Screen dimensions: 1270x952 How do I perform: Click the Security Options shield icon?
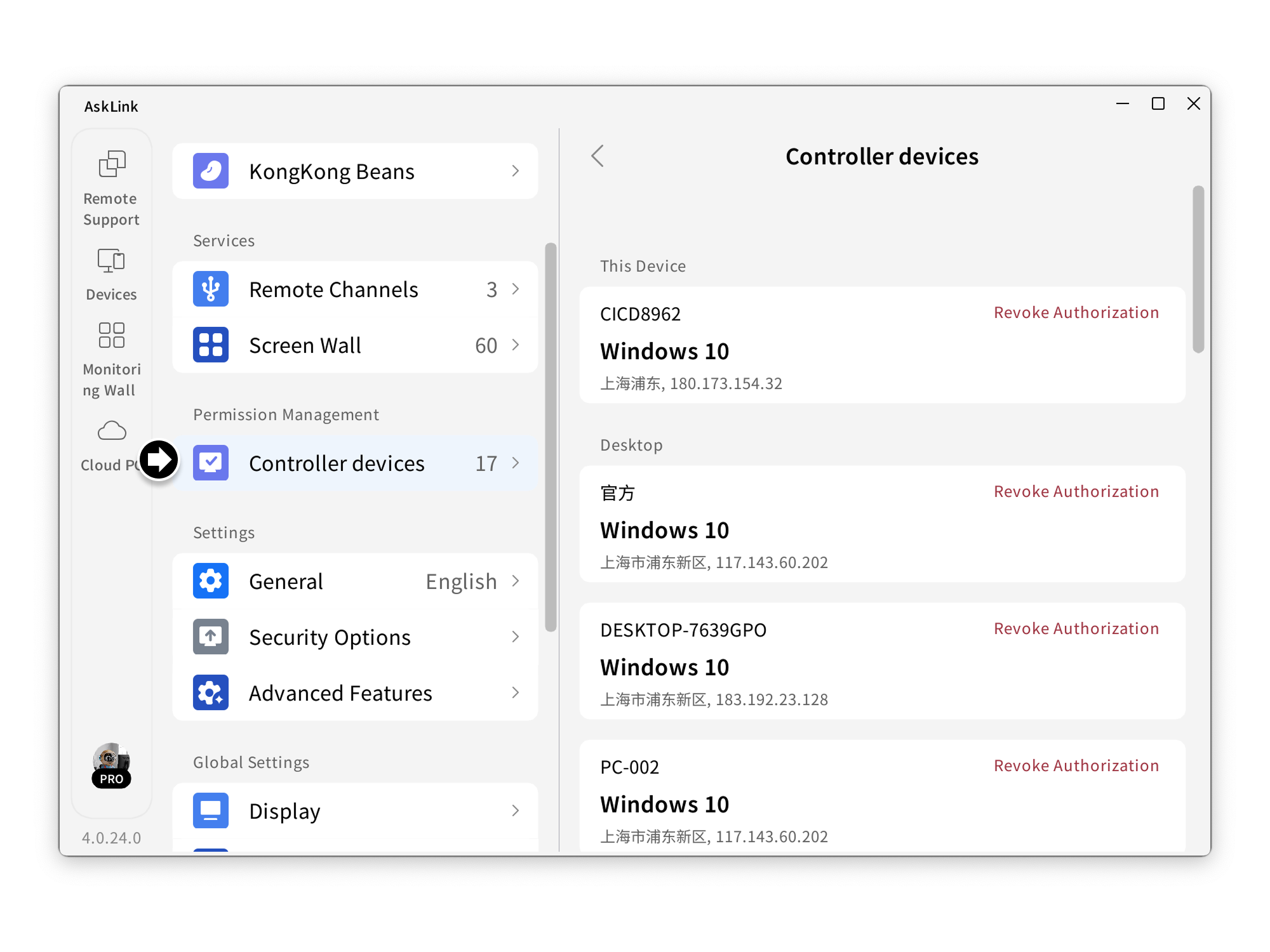coord(211,637)
